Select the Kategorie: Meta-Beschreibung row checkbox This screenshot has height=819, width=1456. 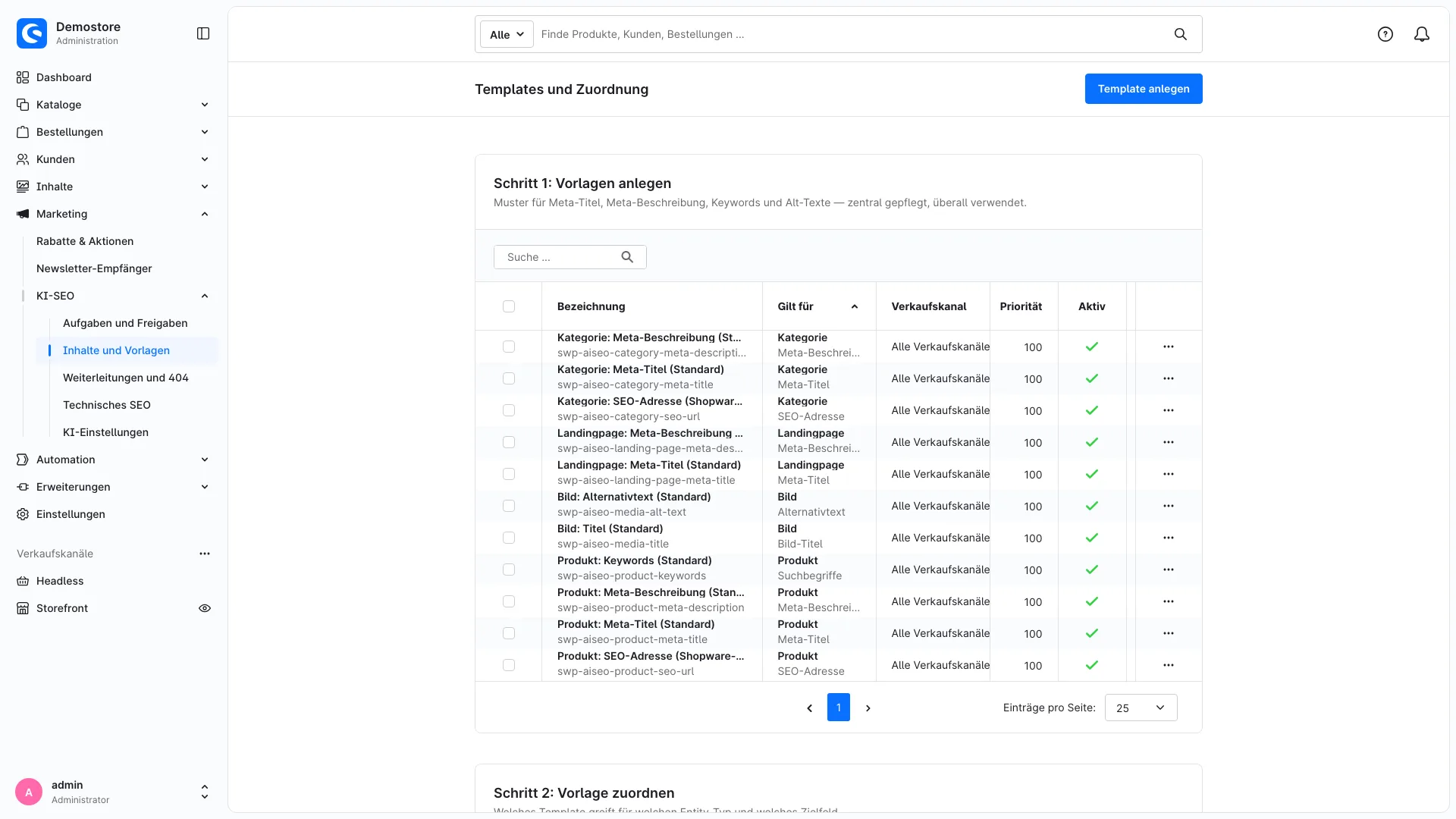tap(509, 347)
